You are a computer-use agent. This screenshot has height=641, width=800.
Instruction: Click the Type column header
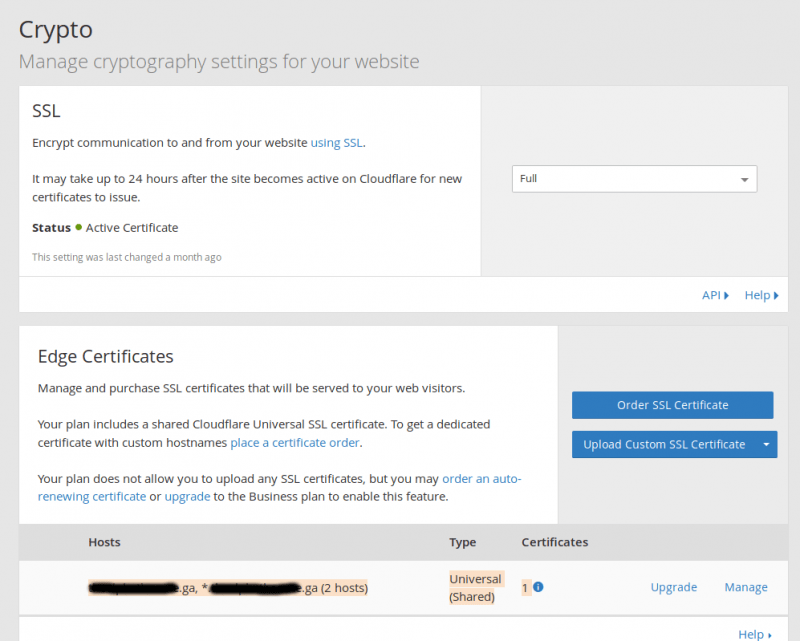pyautogui.click(x=463, y=542)
